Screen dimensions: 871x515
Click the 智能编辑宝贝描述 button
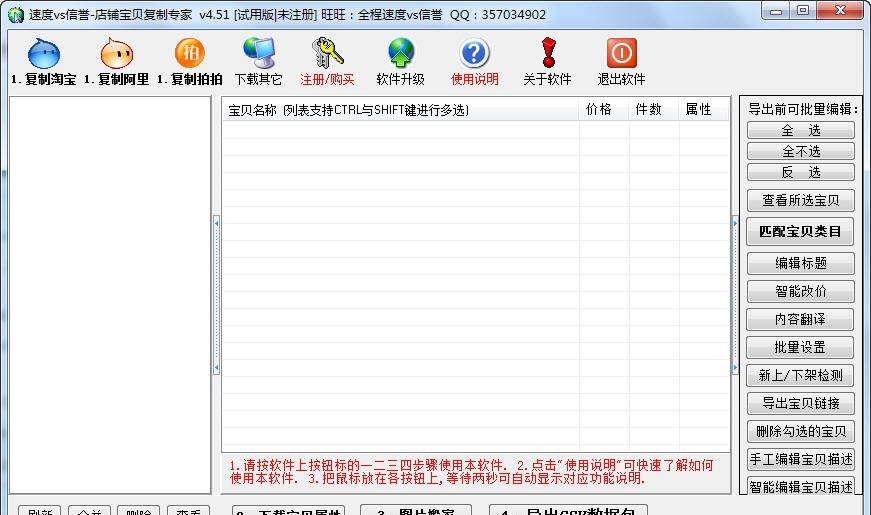(x=800, y=487)
